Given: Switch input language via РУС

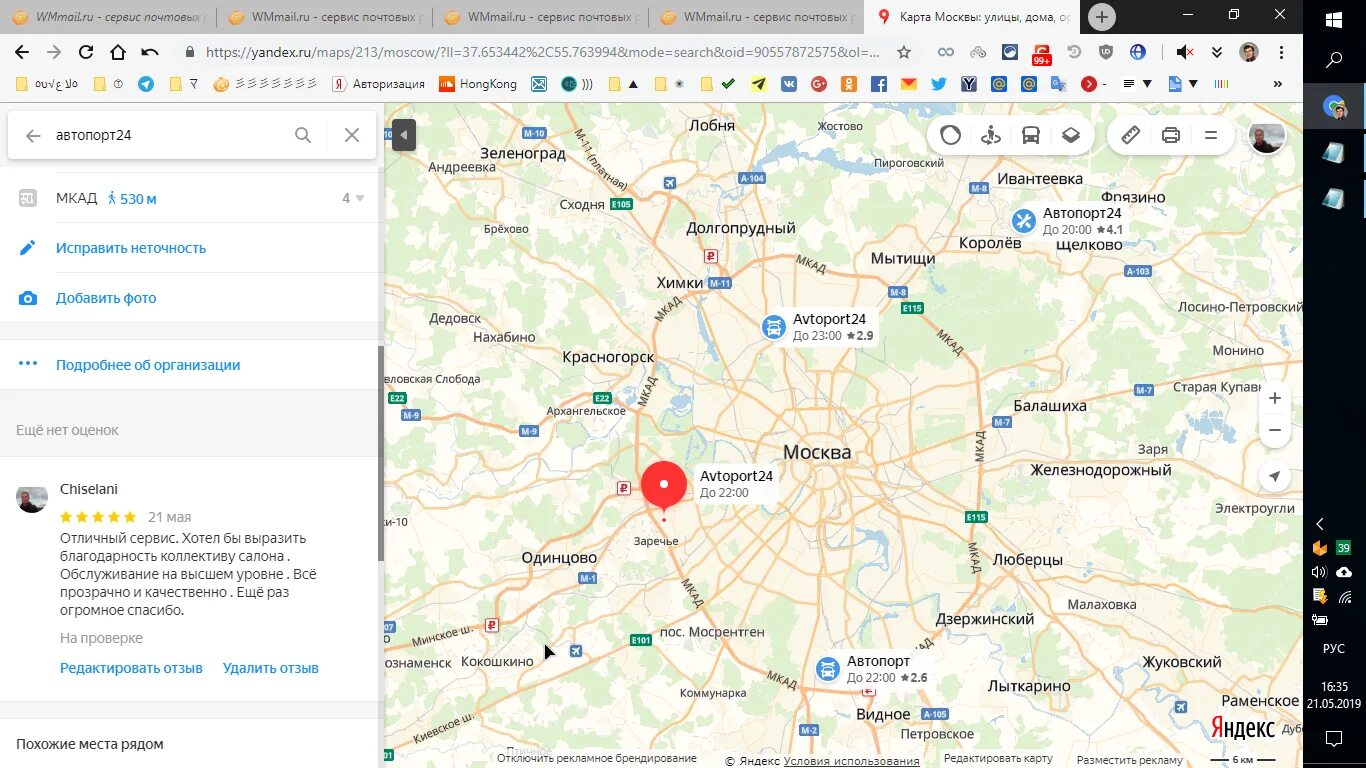Looking at the screenshot, I should [1334, 648].
